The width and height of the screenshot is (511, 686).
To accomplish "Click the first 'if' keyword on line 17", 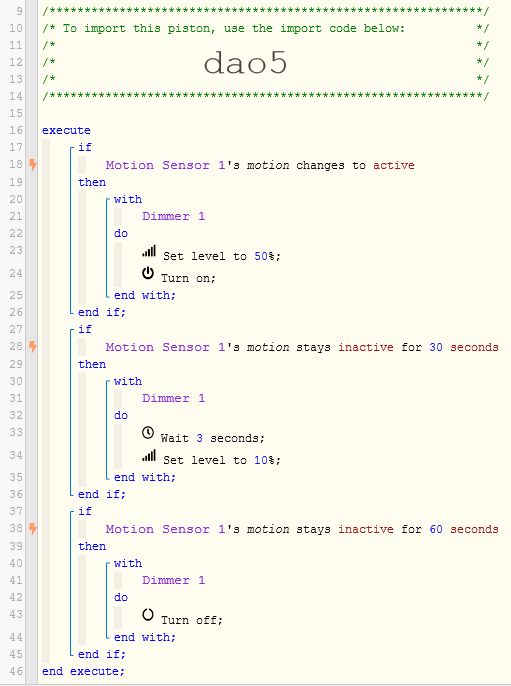I will 85,147.
